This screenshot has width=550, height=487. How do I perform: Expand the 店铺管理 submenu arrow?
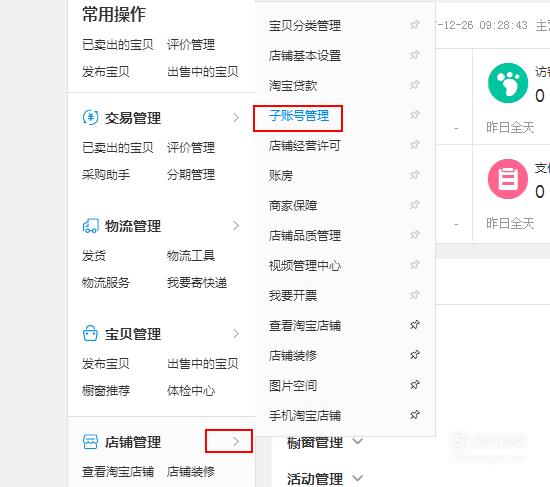(236, 442)
